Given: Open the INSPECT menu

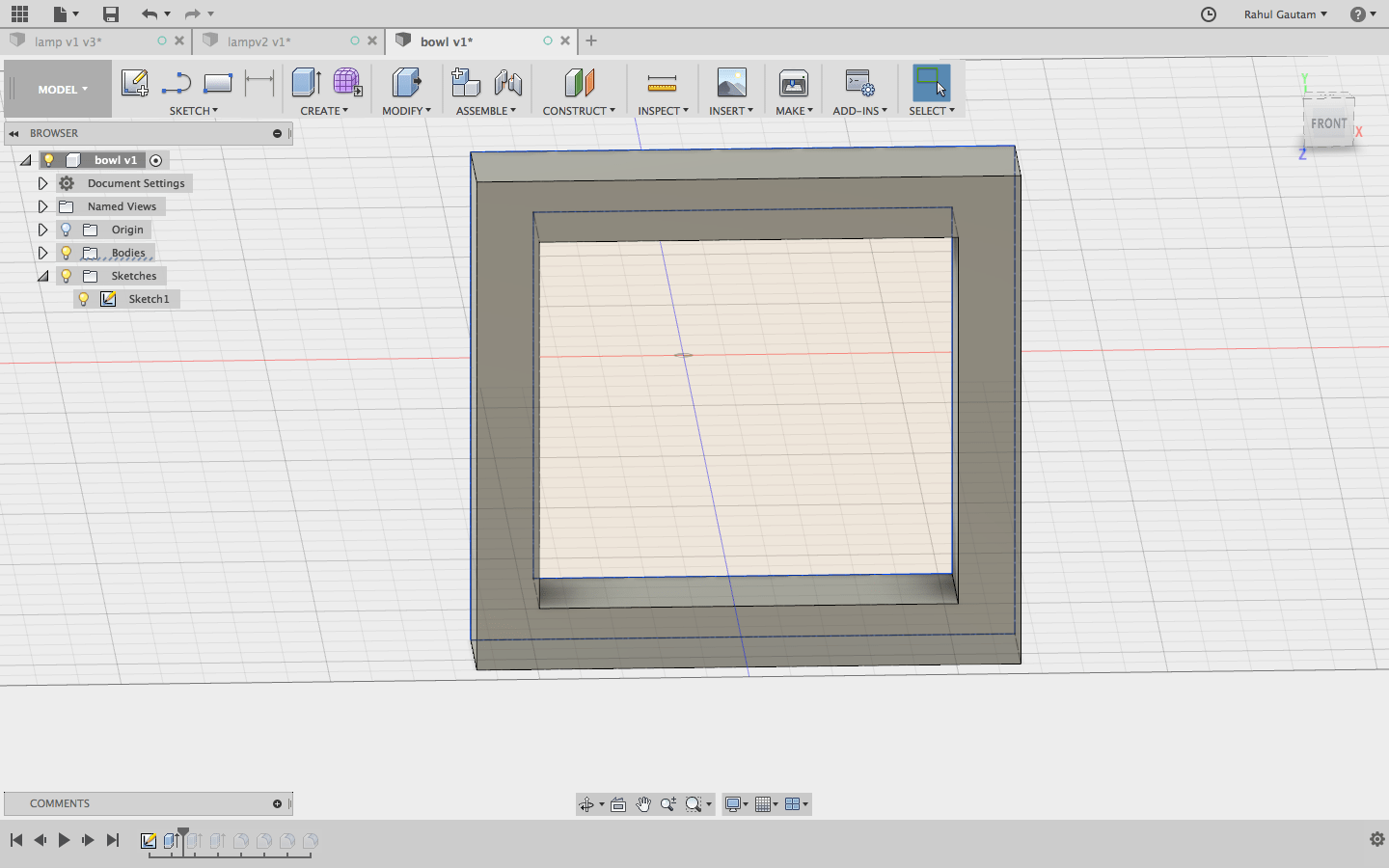Looking at the screenshot, I should (663, 111).
